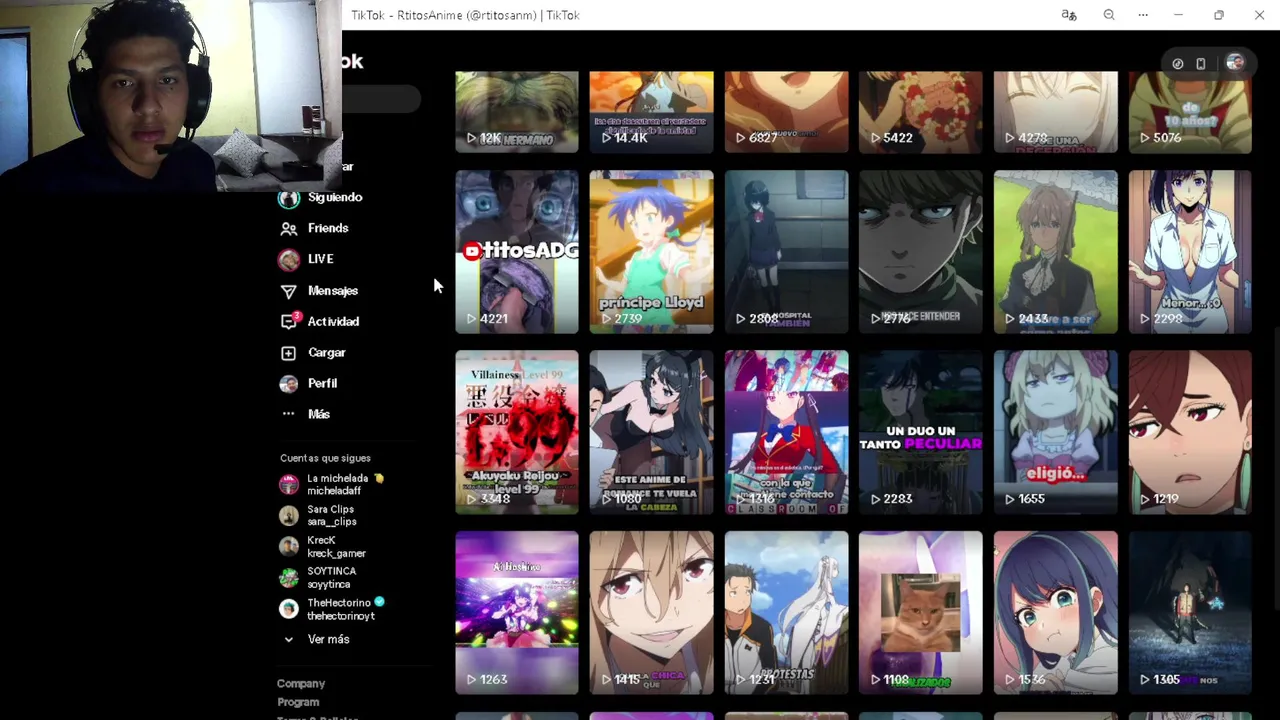Open the Company footer link

coord(301,684)
